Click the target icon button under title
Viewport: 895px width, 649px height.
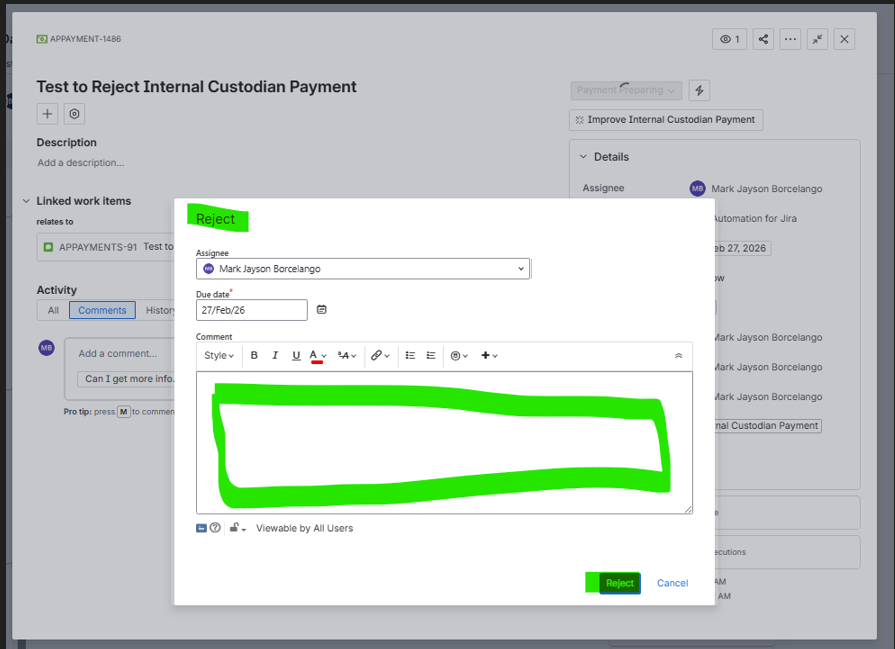[x=74, y=114]
